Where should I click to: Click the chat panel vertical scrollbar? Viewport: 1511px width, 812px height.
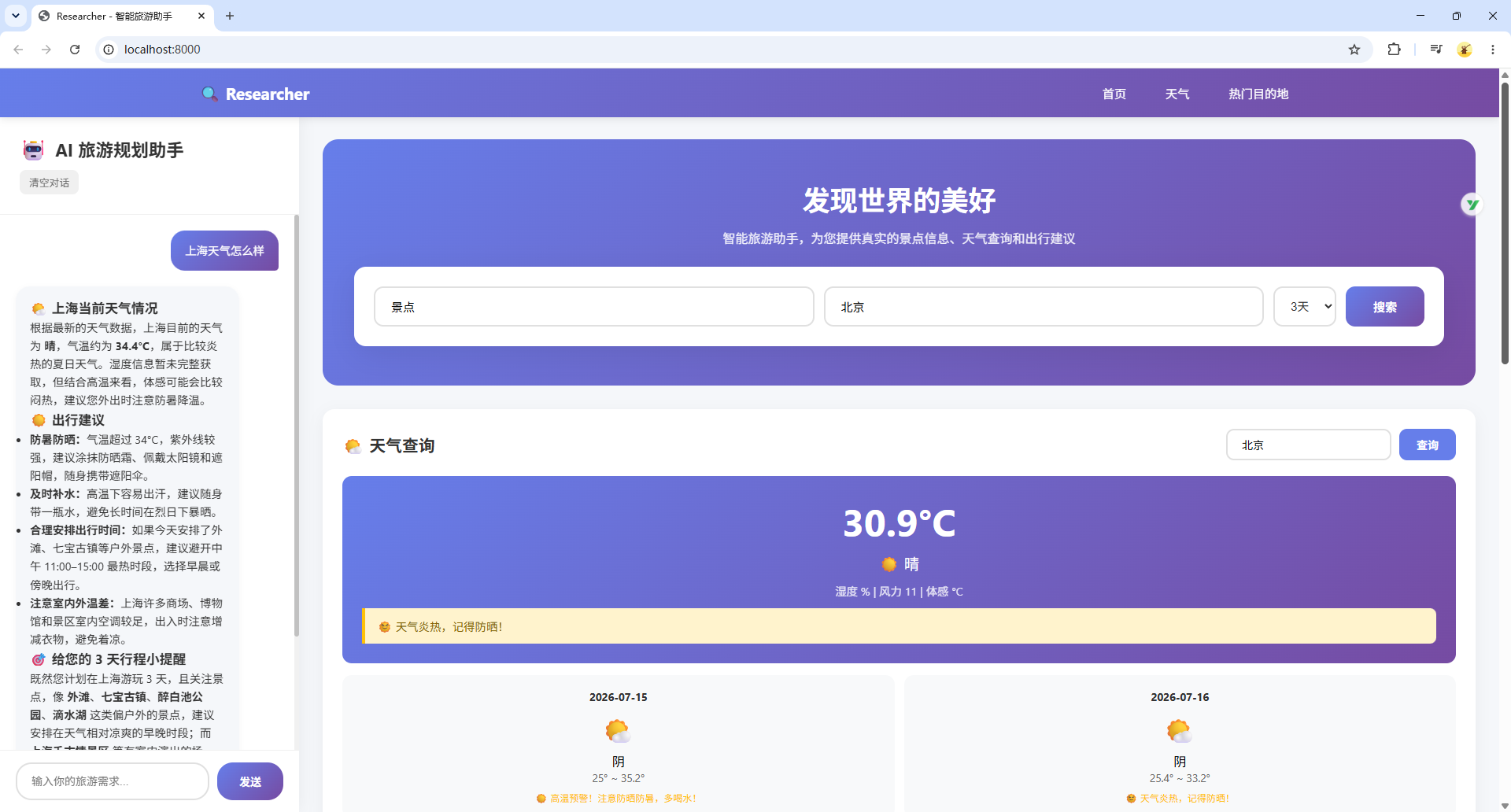point(297,425)
